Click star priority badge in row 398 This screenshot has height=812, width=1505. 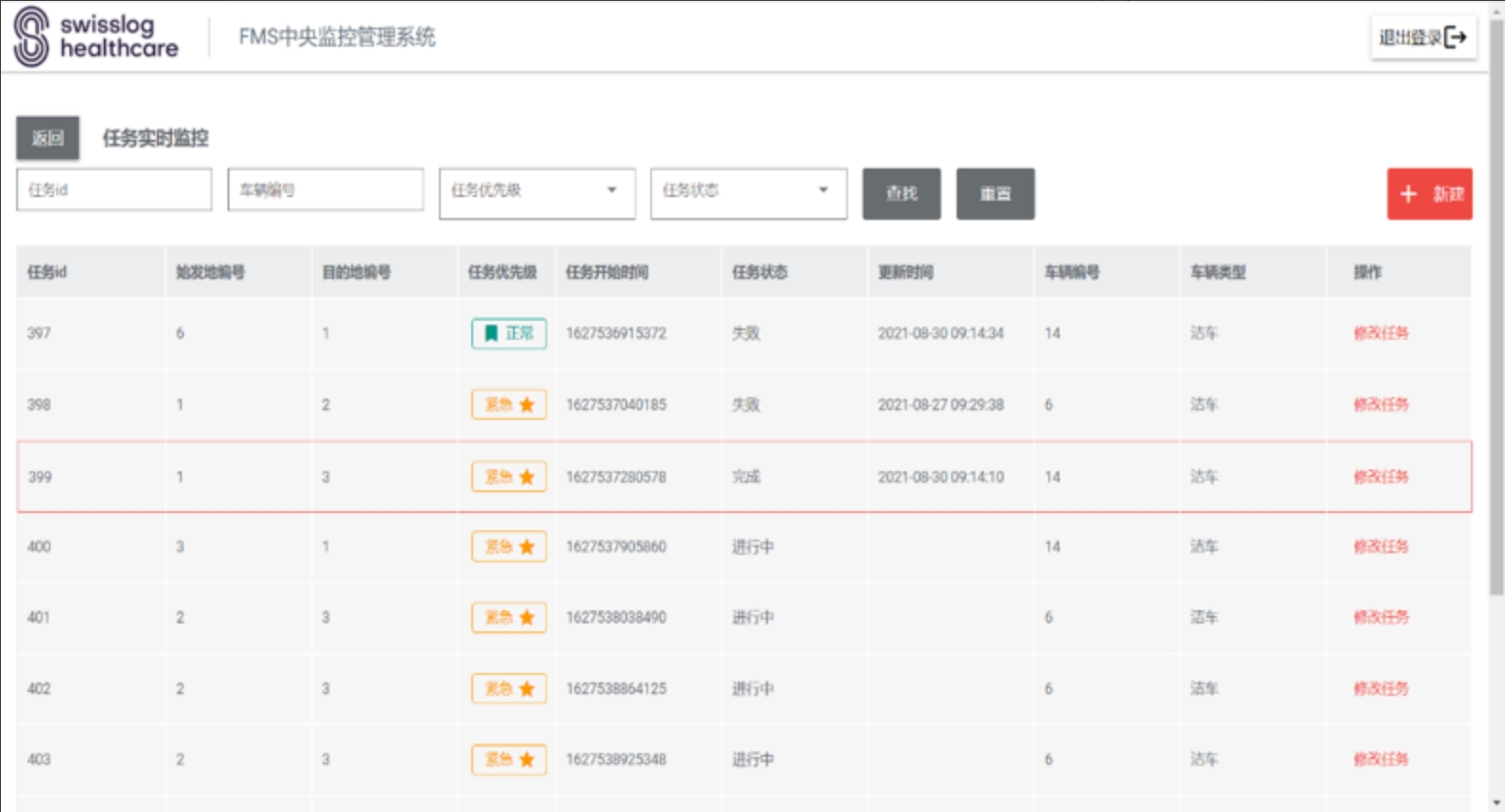508,405
